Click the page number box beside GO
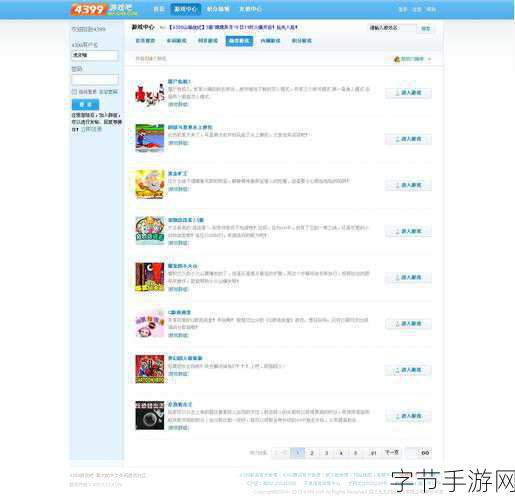The image size is (515, 500). [412, 453]
